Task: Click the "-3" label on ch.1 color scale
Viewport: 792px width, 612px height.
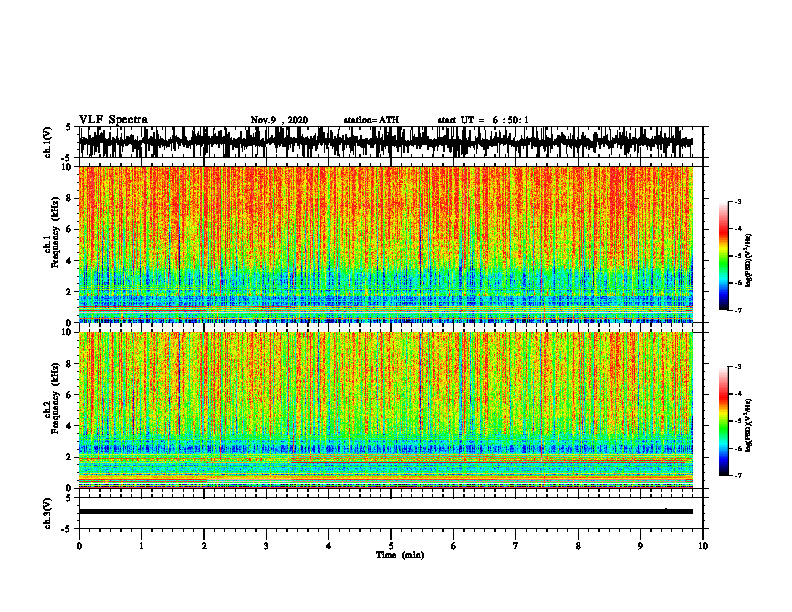Action: click(738, 201)
